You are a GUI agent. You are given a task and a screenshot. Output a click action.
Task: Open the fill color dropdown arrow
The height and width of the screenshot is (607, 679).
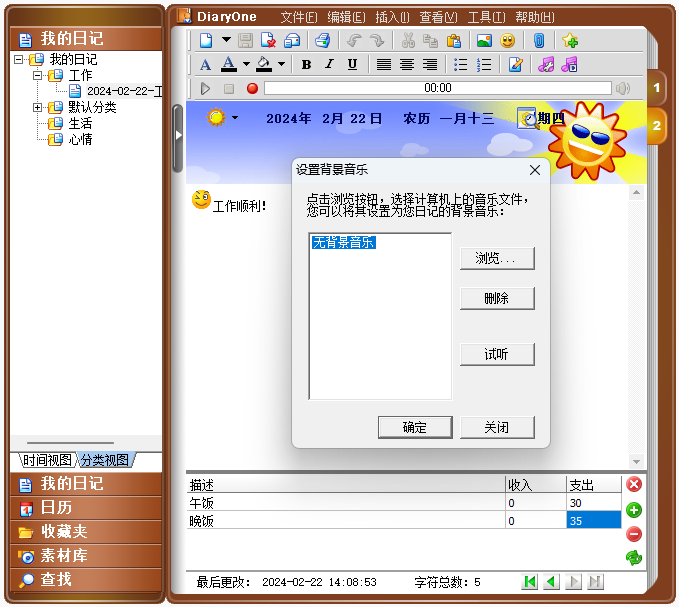click(x=281, y=64)
